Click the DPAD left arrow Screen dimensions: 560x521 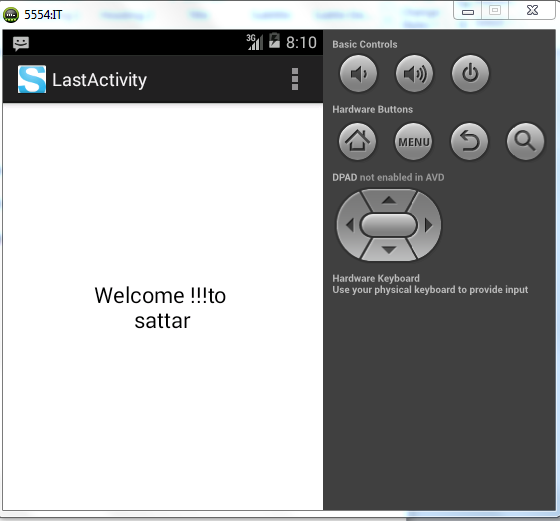click(x=349, y=225)
